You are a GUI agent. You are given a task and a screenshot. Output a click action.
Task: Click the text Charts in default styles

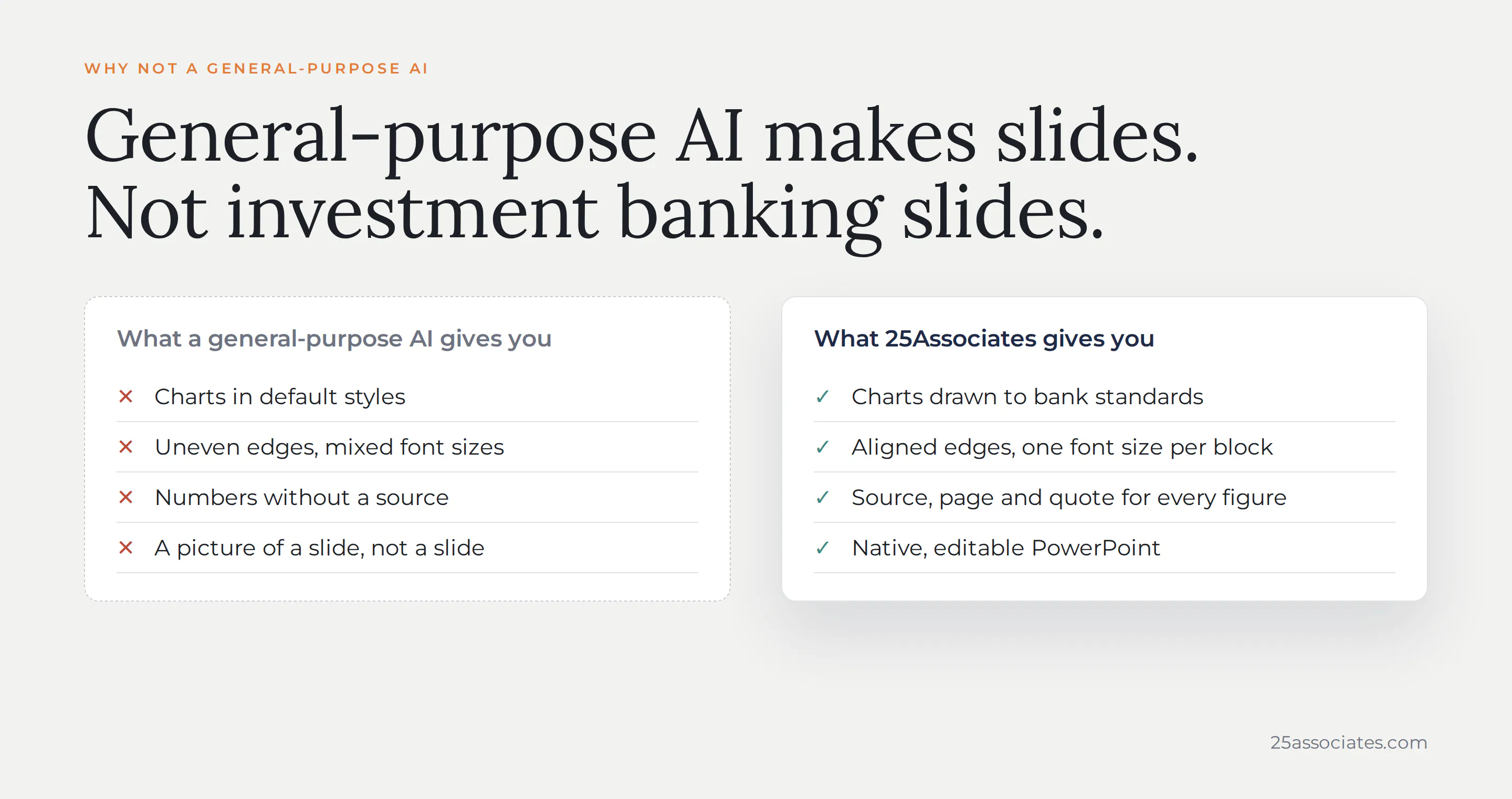(x=279, y=397)
